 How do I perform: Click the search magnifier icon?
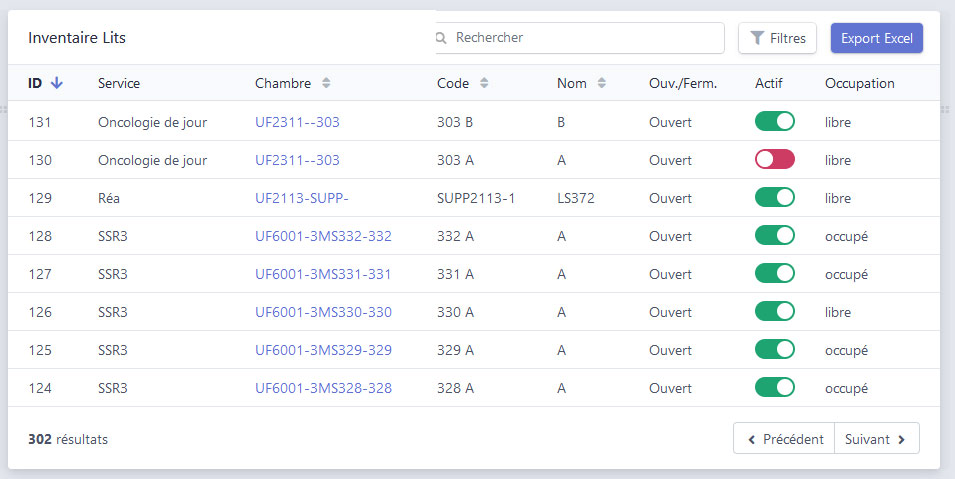[x=441, y=38]
